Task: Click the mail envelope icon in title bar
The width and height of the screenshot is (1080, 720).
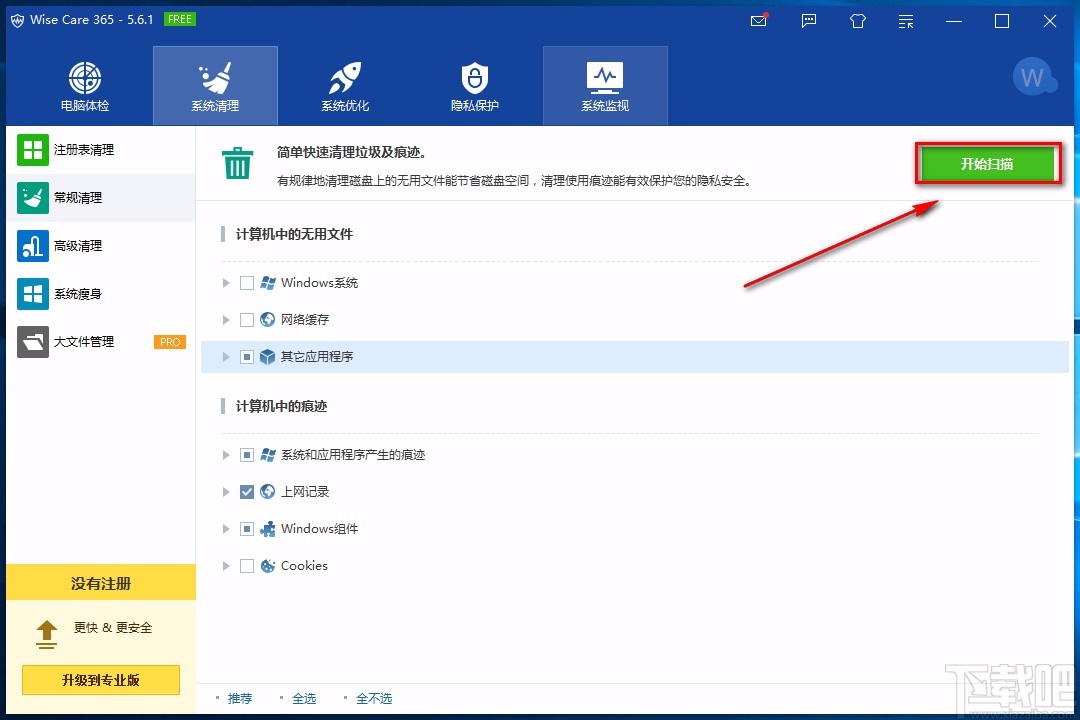Action: tap(759, 21)
